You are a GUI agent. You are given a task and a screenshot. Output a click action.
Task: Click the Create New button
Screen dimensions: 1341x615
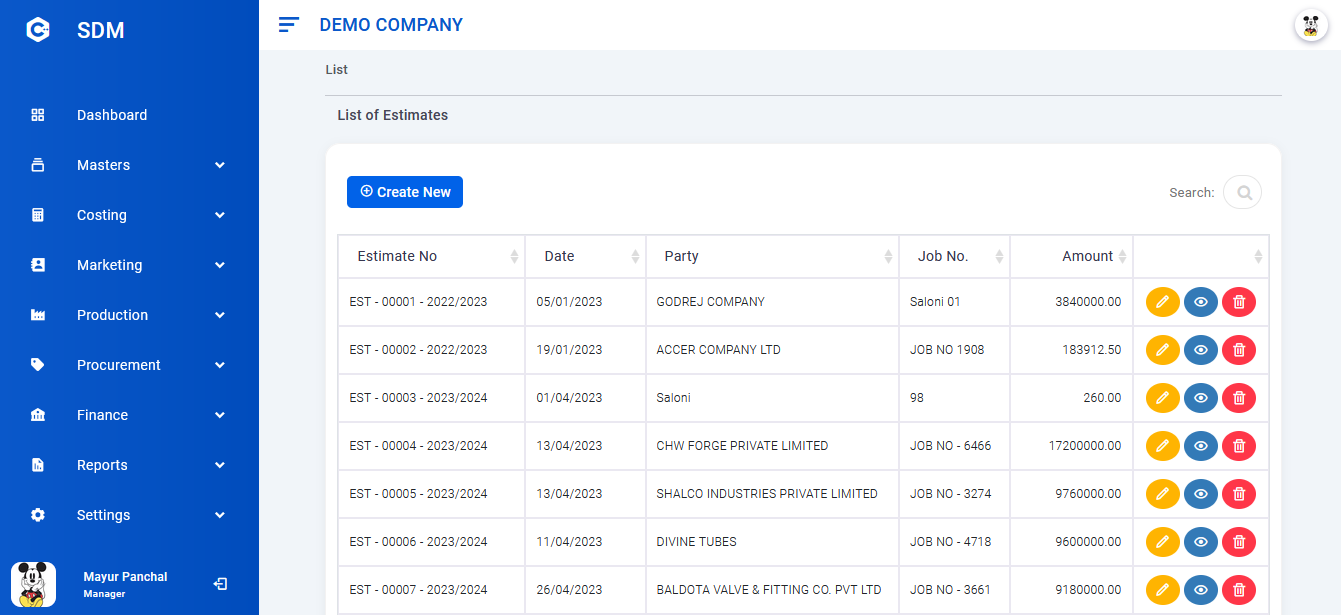405,192
